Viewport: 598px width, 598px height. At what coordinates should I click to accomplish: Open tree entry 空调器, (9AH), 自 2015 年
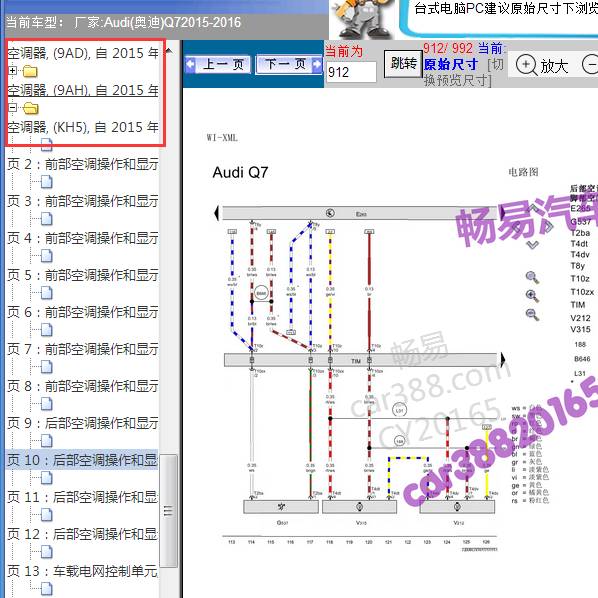pos(83,90)
